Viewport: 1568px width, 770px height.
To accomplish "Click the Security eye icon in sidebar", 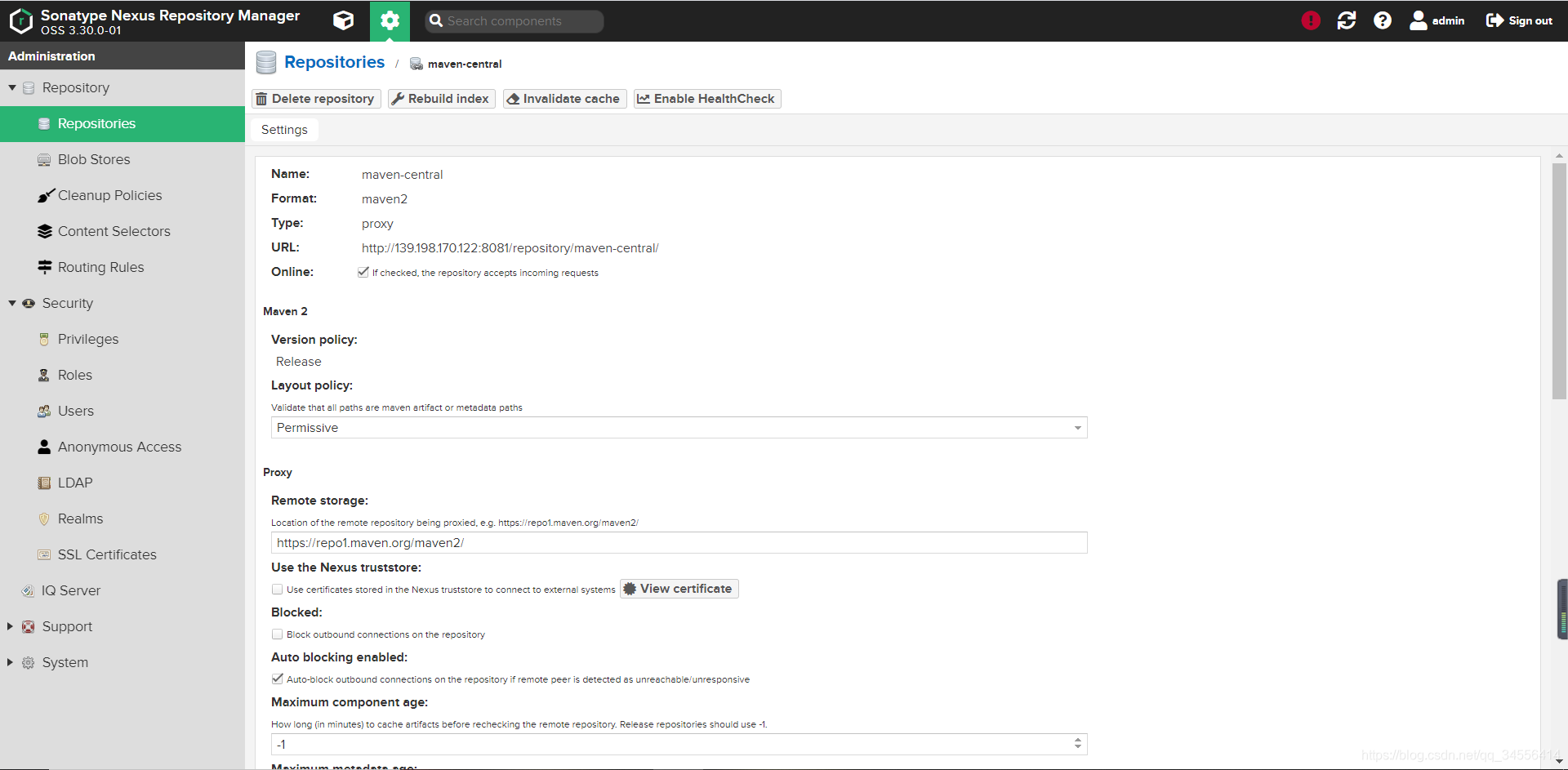I will tap(28, 303).
